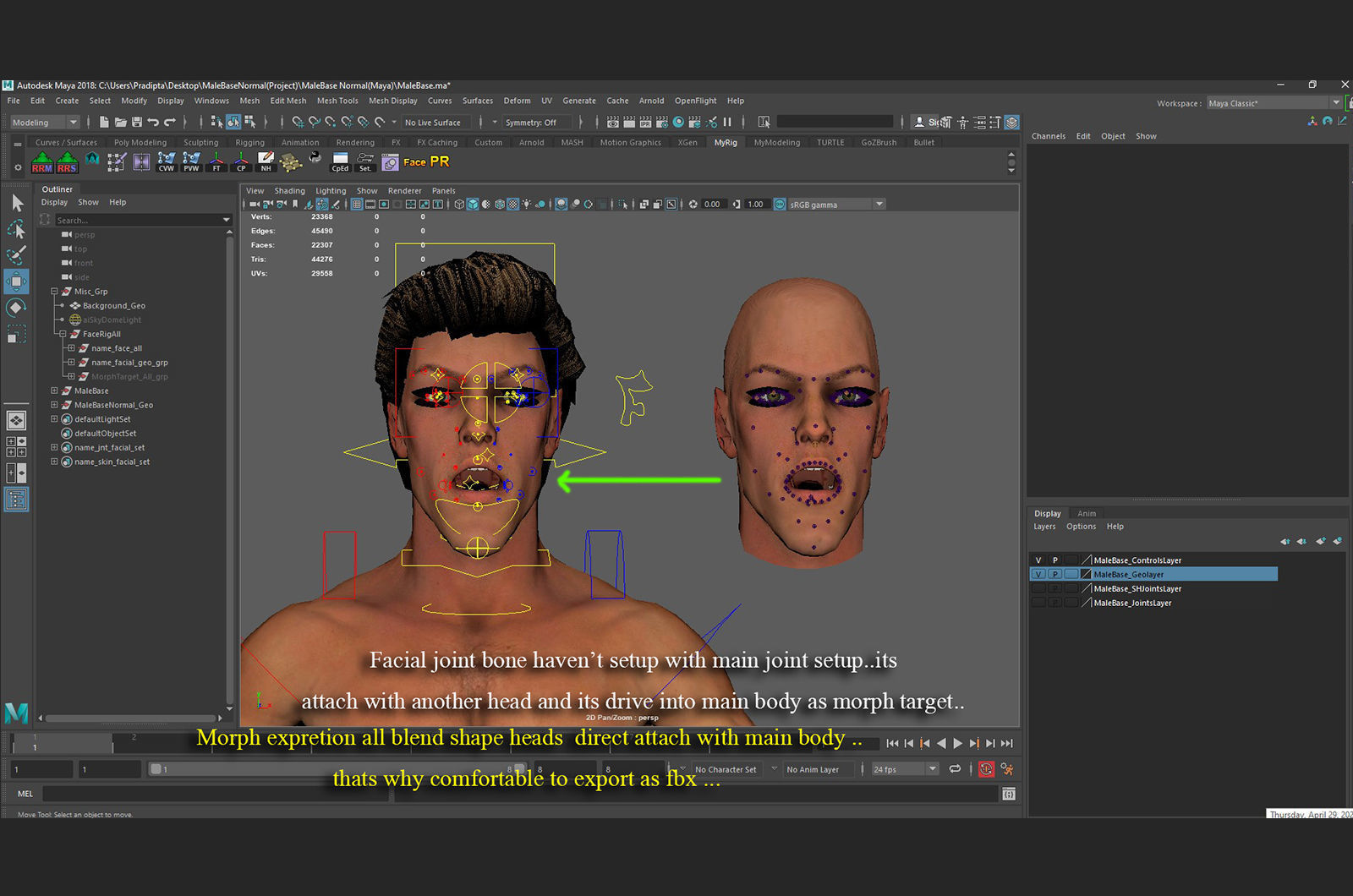Click the CP shelf icon
Image resolution: width=1353 pixels, height=896 pixels.
pos(241,162)
